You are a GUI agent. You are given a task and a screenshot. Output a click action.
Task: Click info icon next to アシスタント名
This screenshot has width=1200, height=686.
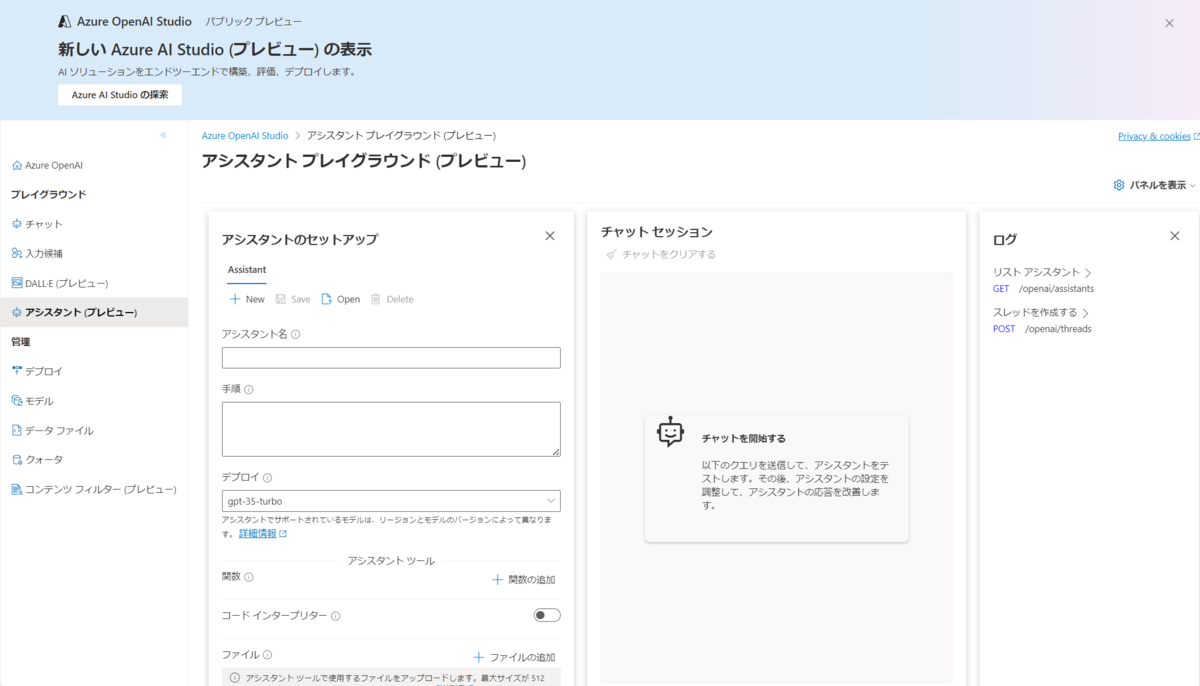[x=296, y=335]
